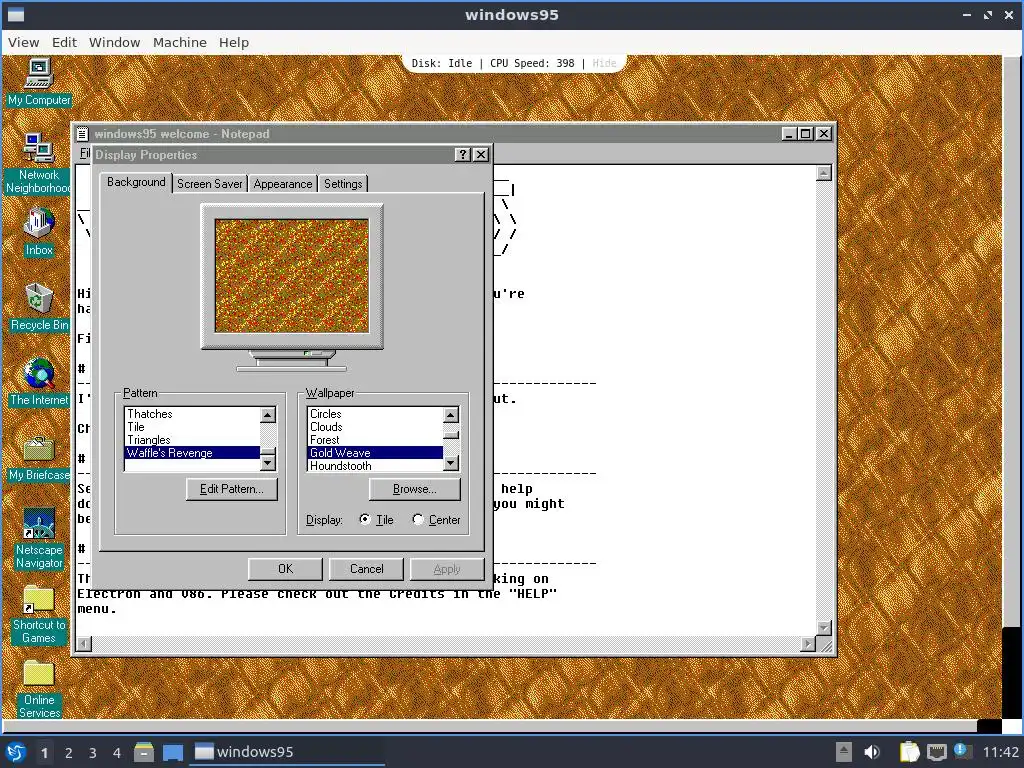The image size is (1024, 768).
Task: Click the host windows95 window menu icon
Action: pos(15,14)
